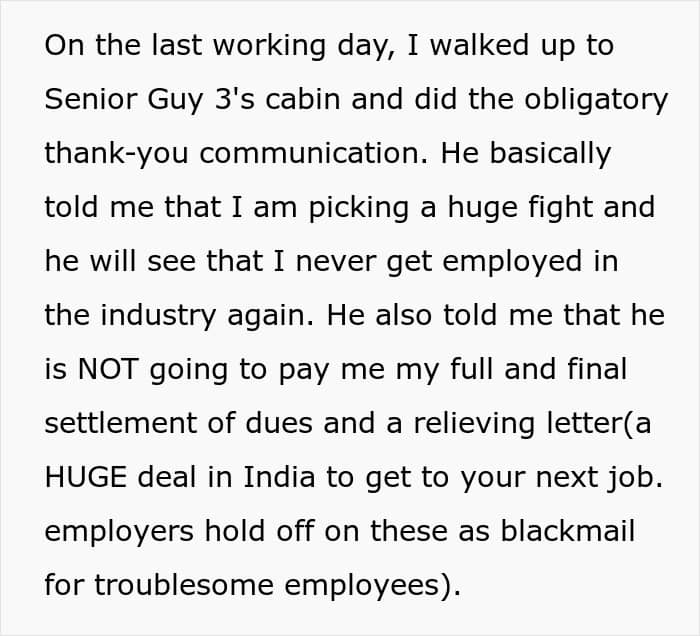Click on the word "dues"
The image size is (700, 636).
279,424
